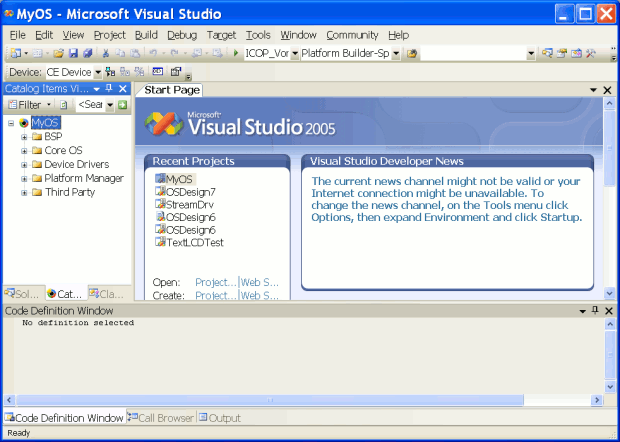The width and height of the screenshot is (620, 442).
Task: Click the Paste toolbar icon
Action: point(135,53)
